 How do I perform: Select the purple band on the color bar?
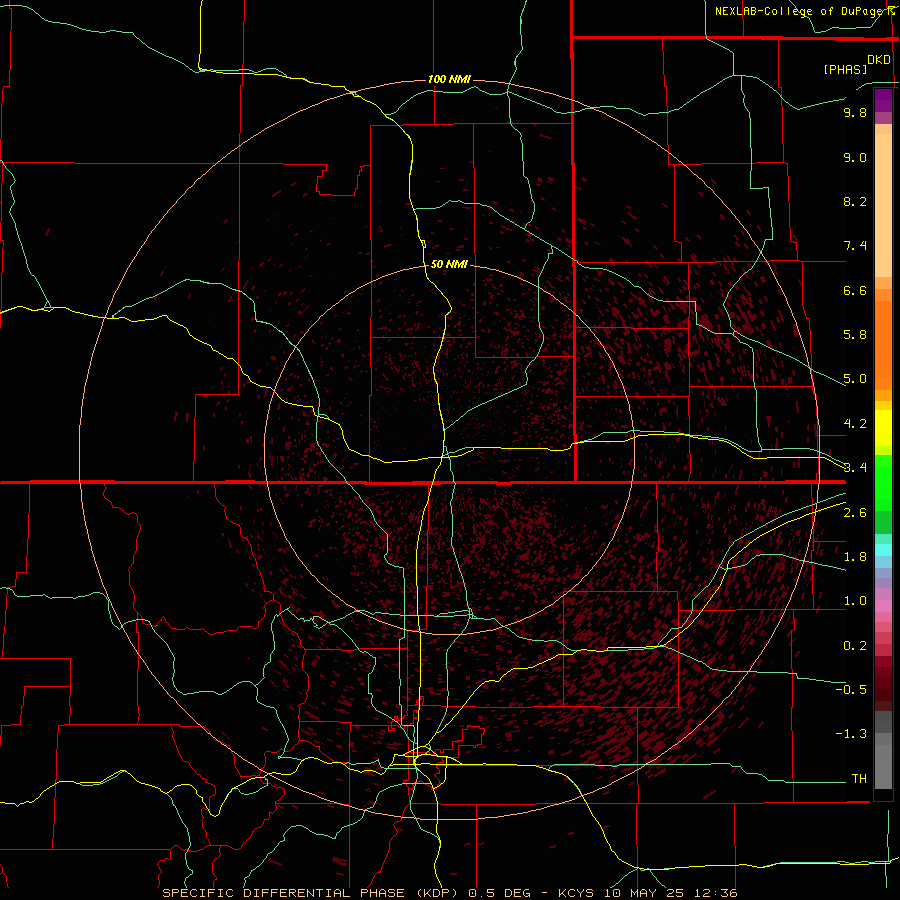(883, 101)
